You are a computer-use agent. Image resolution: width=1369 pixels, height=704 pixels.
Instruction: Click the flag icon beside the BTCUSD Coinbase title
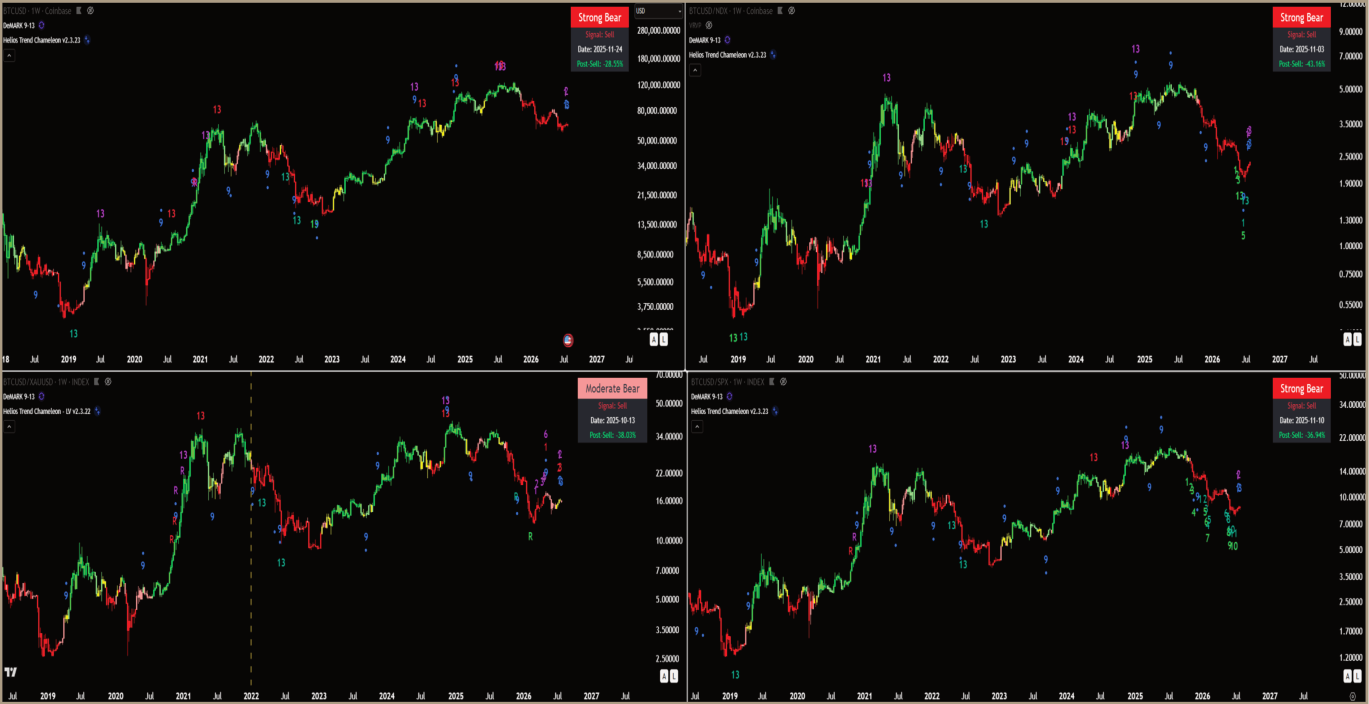(x=78, y=10)
